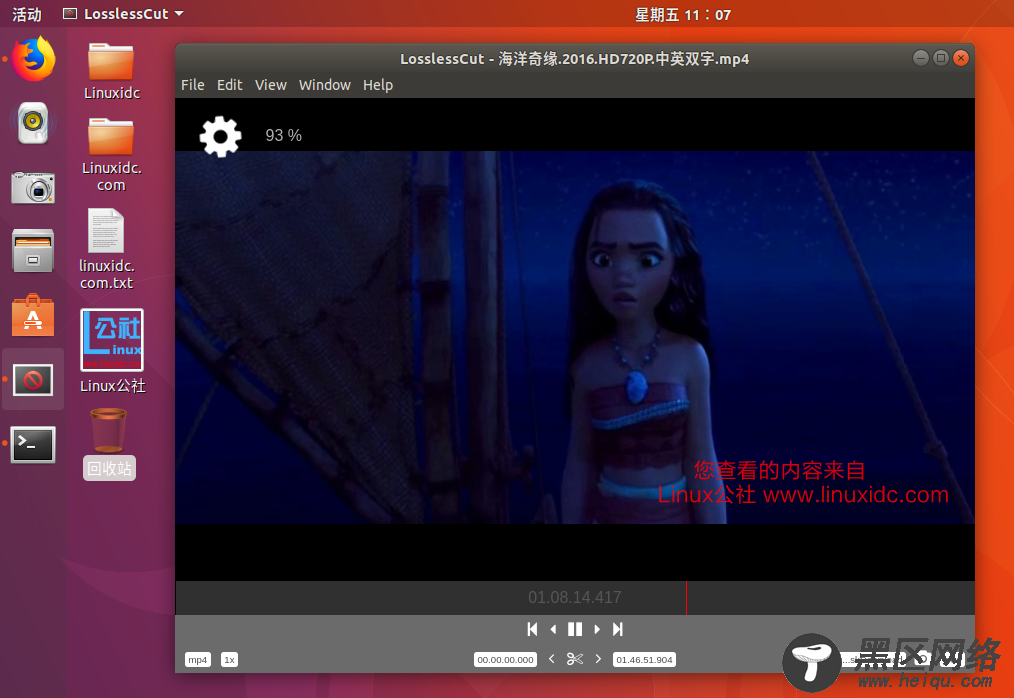Select the 回收站 trash icon
Image resolution: width=1014 pixels, height=698 pixels.
click(109, 444)
